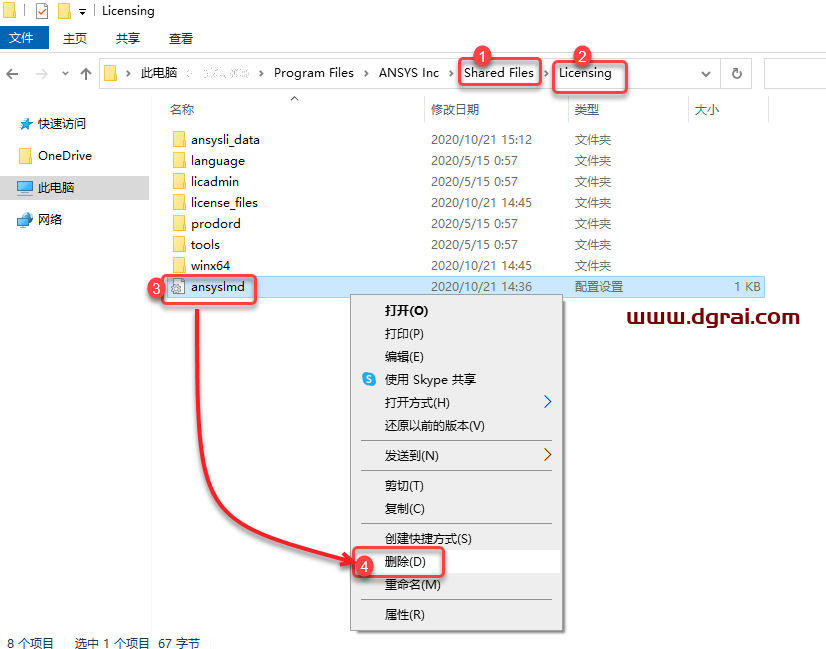Select 此电脑 in address breadcrumb
826x649 pixels.
[159, 73]
